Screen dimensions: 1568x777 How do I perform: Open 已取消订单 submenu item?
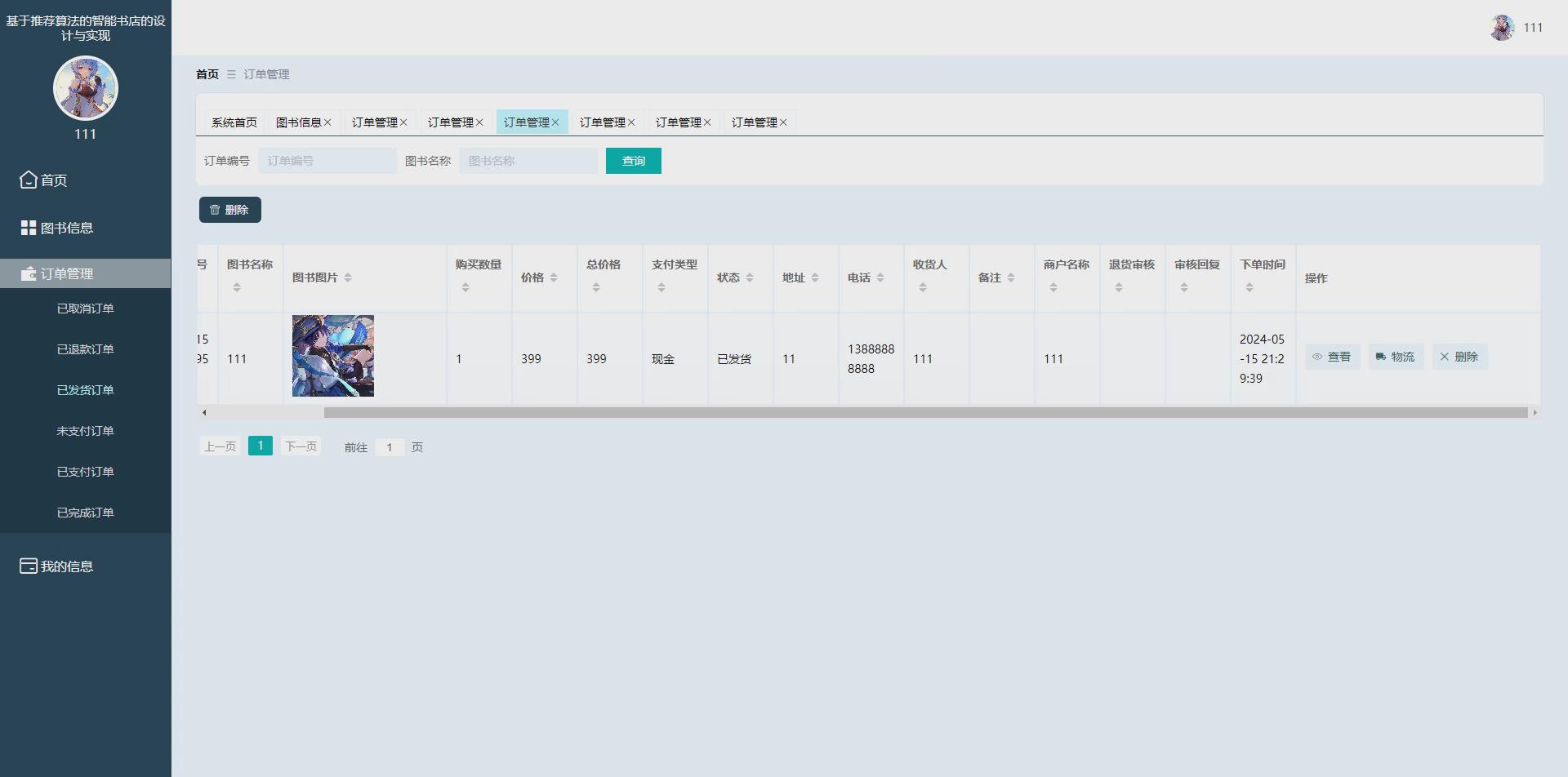86,309
